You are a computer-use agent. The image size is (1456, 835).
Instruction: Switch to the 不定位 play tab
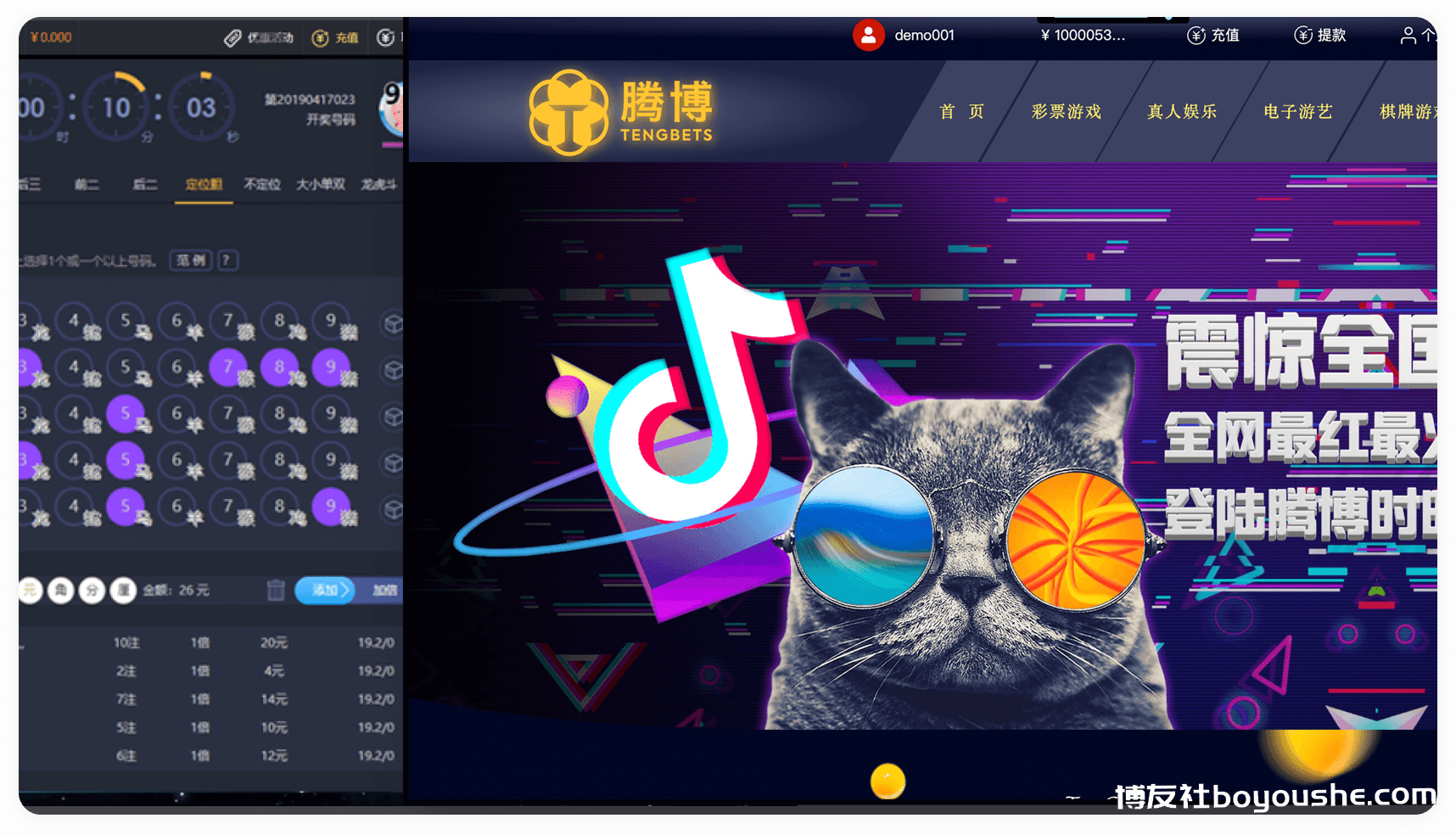click(262, 184)
